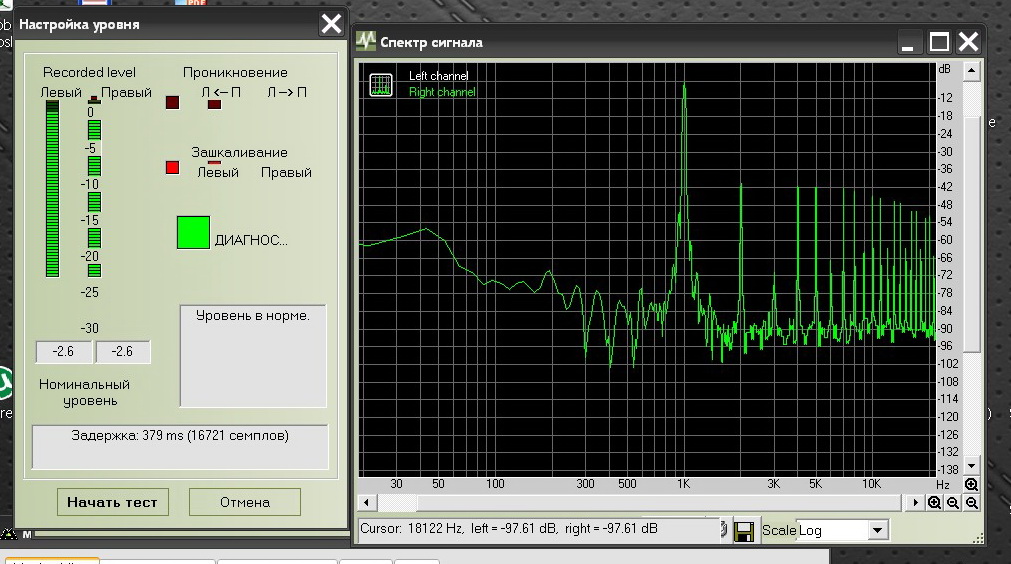Screen dimensions: 1011x564
Task: Close the Настройка уровня dialog
Action: tap(331, 24)
